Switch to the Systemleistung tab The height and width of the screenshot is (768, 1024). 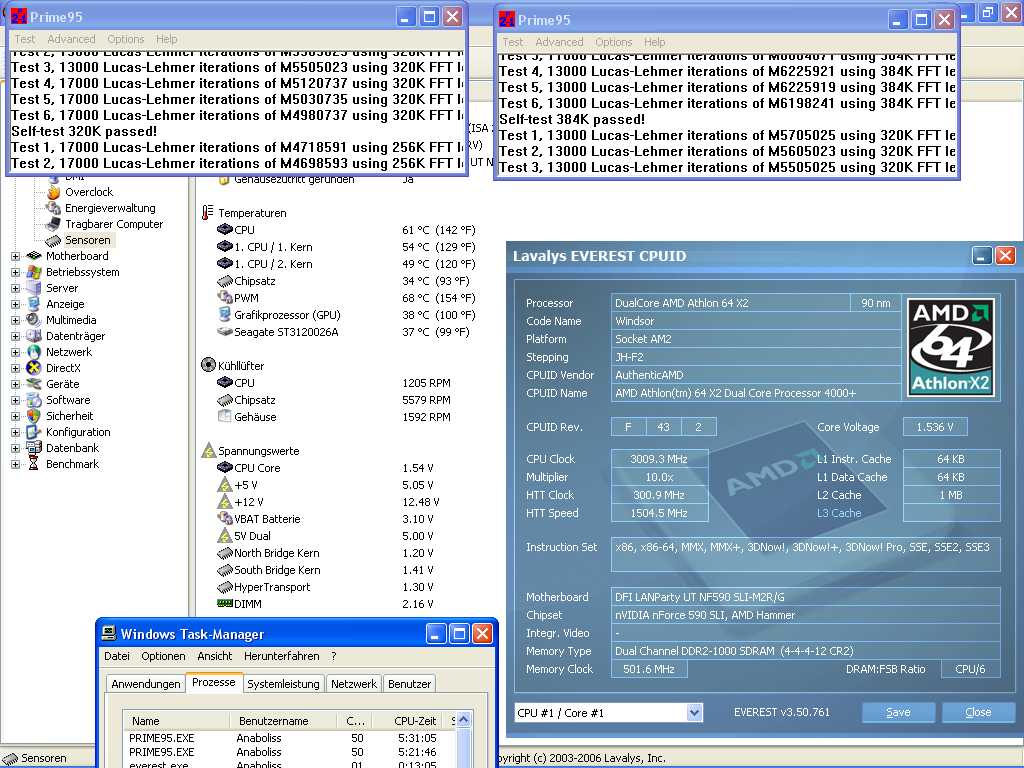(283, 684)
